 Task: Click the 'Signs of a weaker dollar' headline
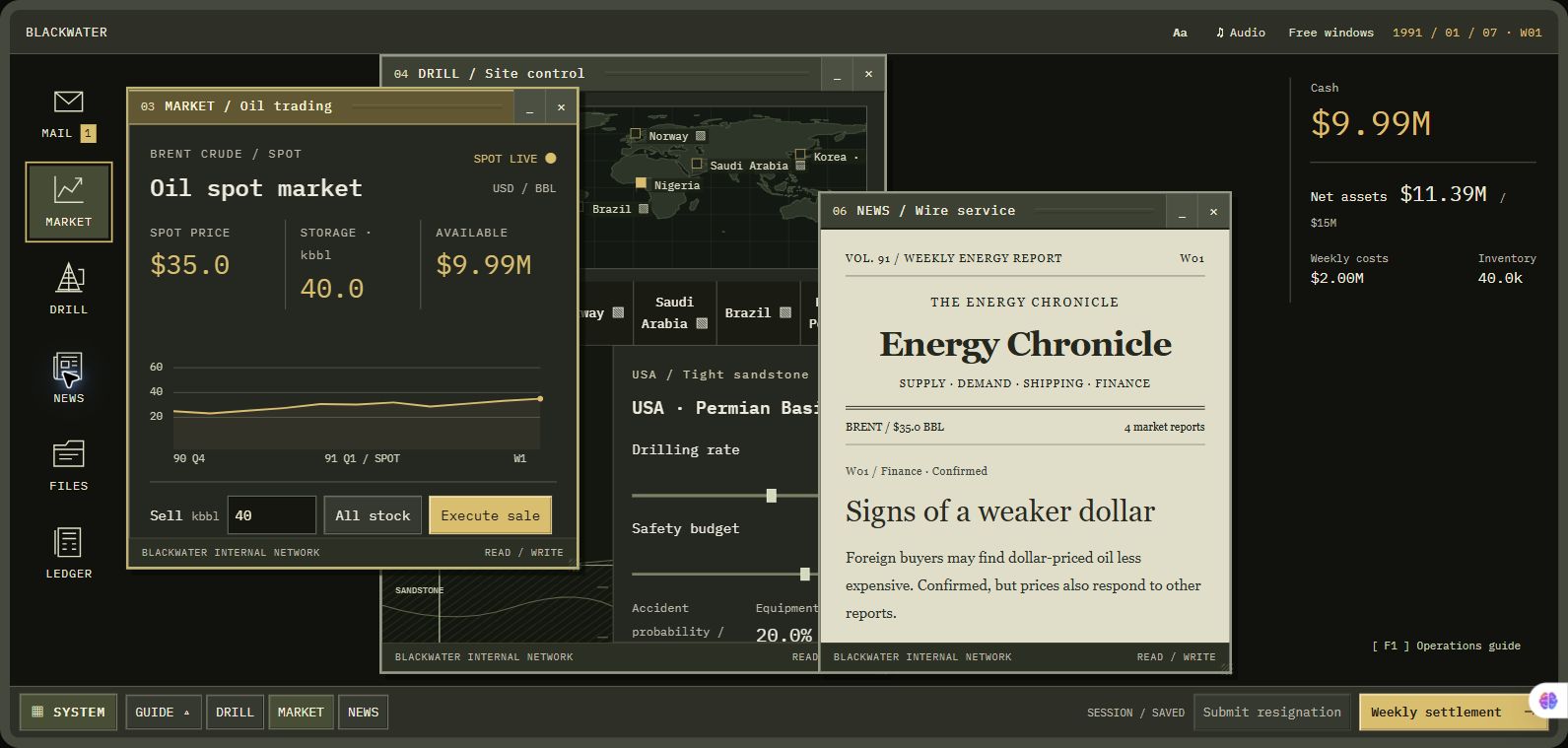coord(999,510)
